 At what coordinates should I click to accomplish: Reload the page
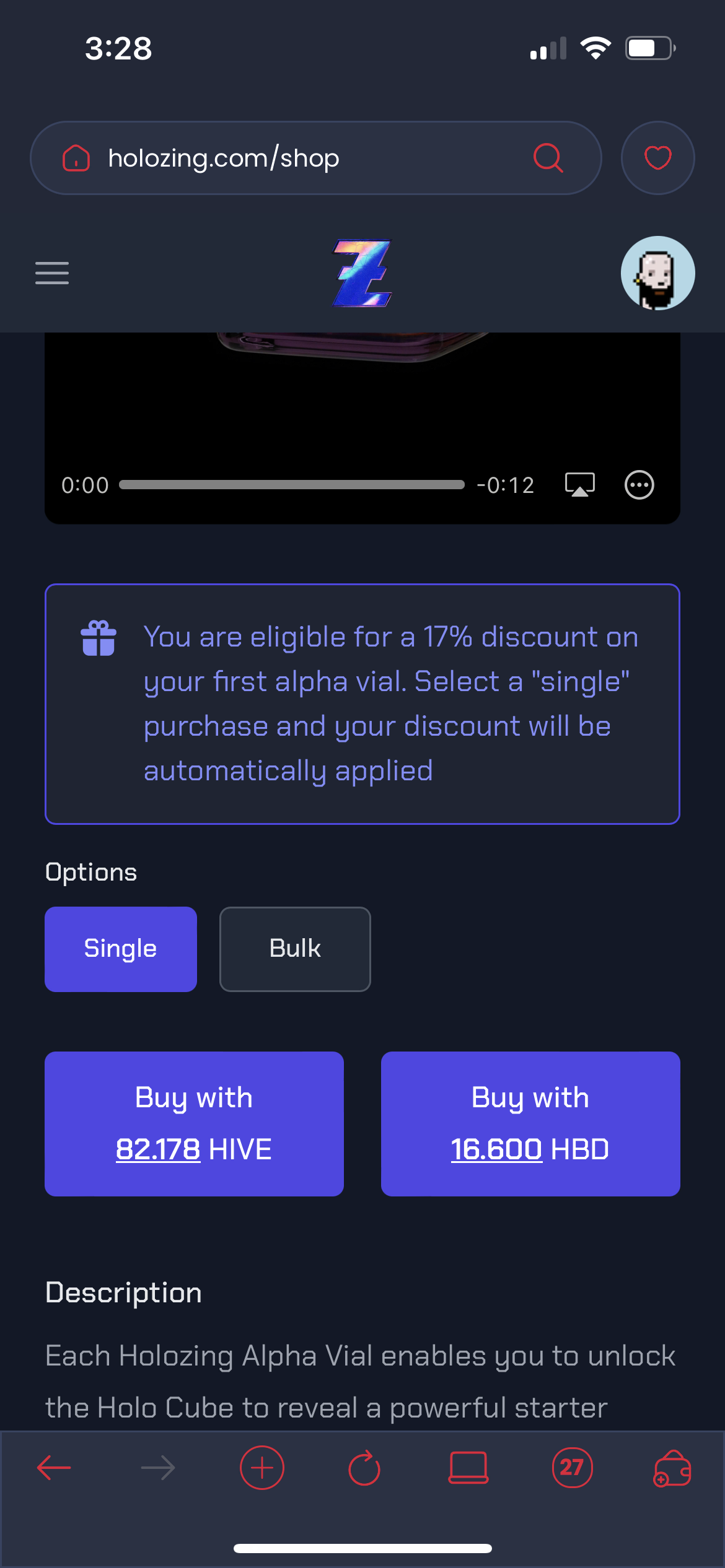click(x=364, y=1468)
